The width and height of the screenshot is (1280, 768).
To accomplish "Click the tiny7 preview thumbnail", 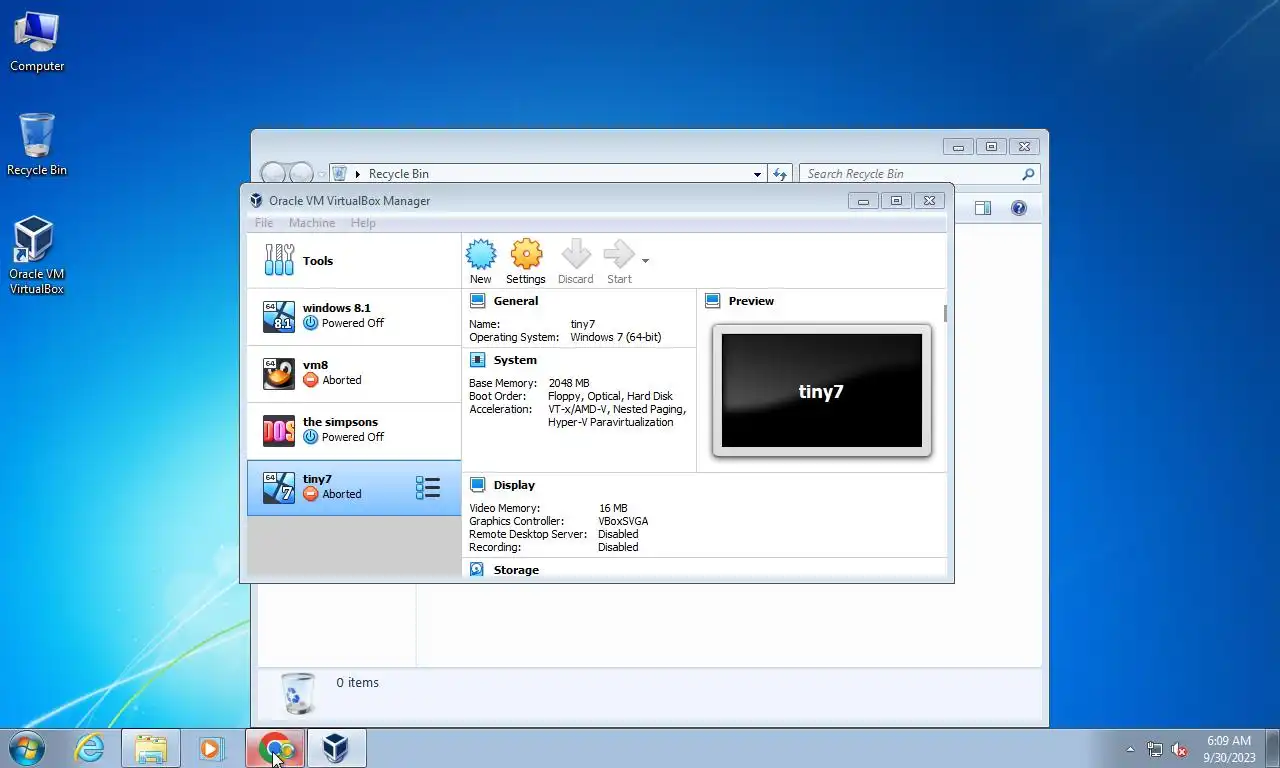I will coord(822,391).
